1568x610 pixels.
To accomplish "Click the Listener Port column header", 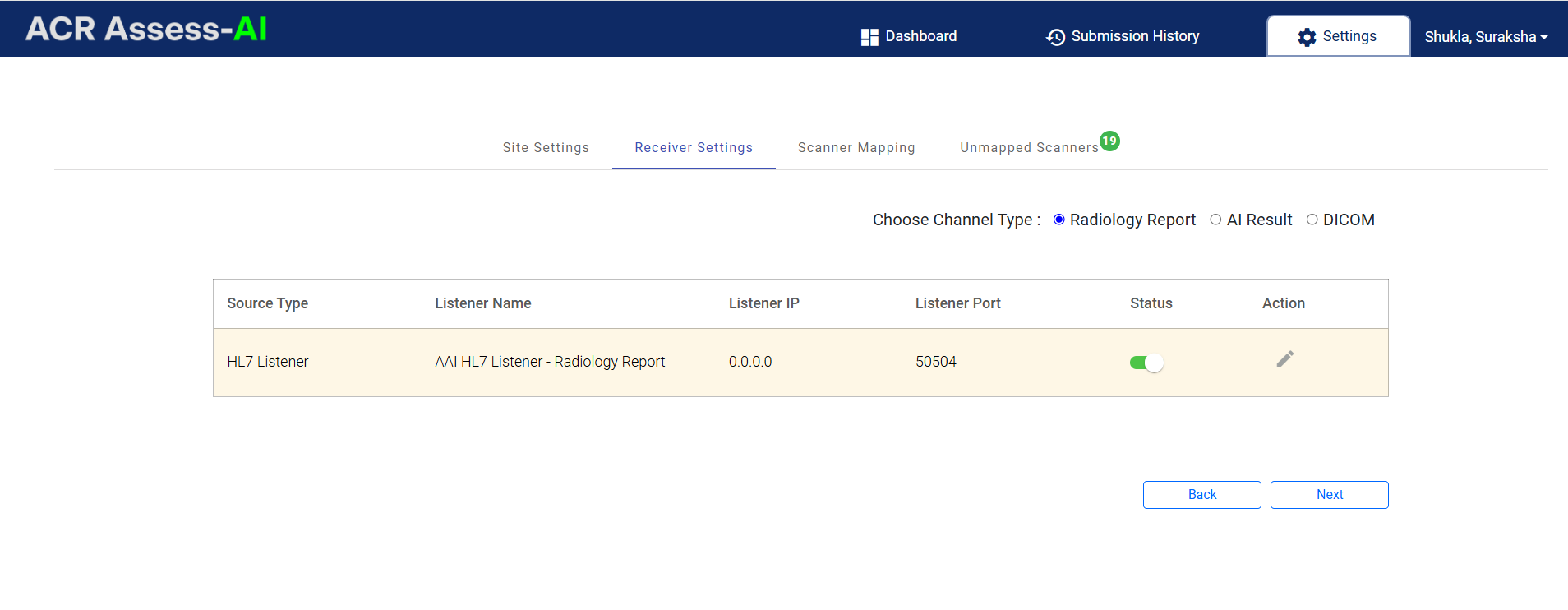I will [957, 303].
